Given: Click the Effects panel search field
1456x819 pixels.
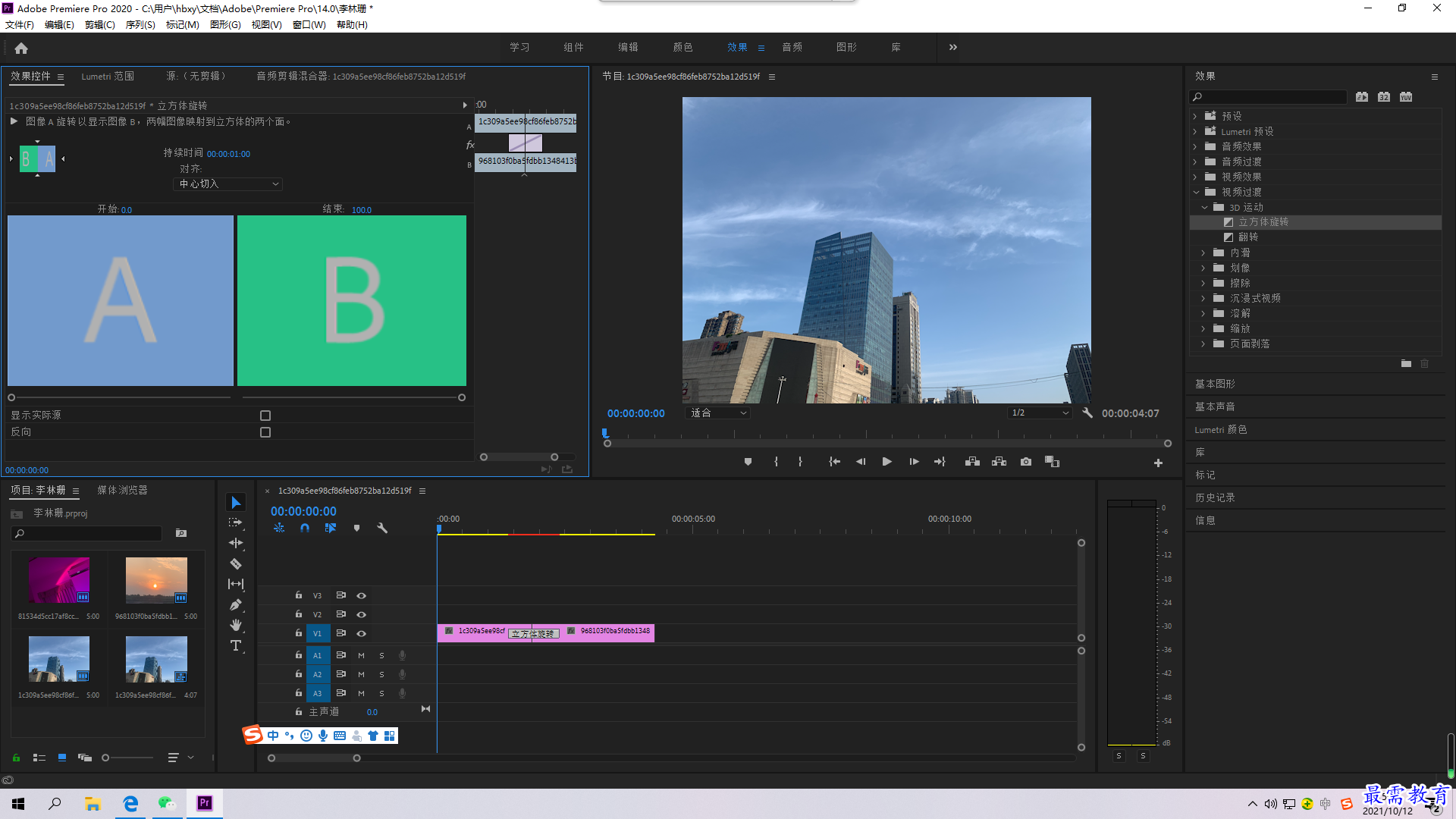Looking at the screenshot, I should pos(1268,97).
